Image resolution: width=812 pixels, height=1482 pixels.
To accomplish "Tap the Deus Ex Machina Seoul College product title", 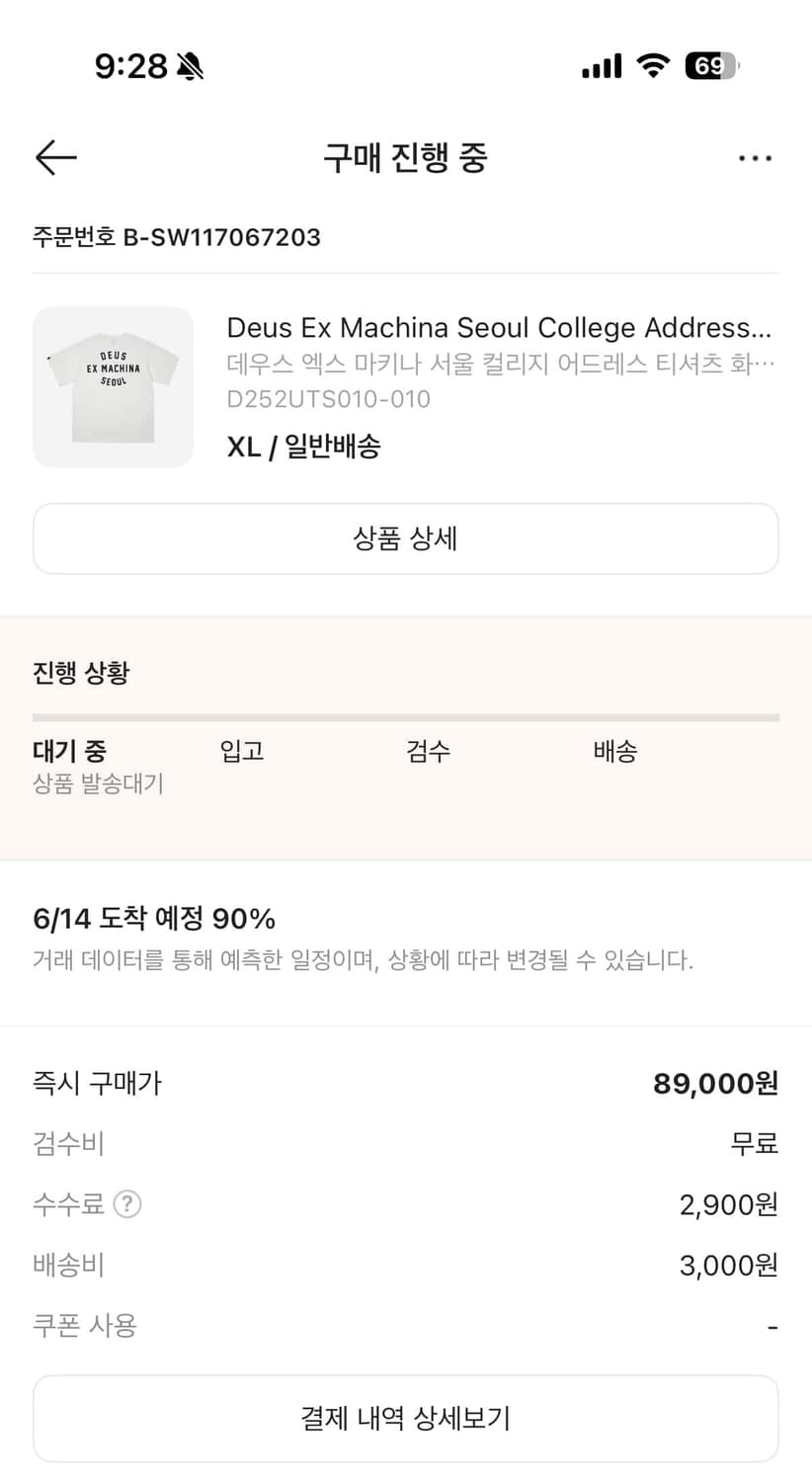I will (499, 328).
